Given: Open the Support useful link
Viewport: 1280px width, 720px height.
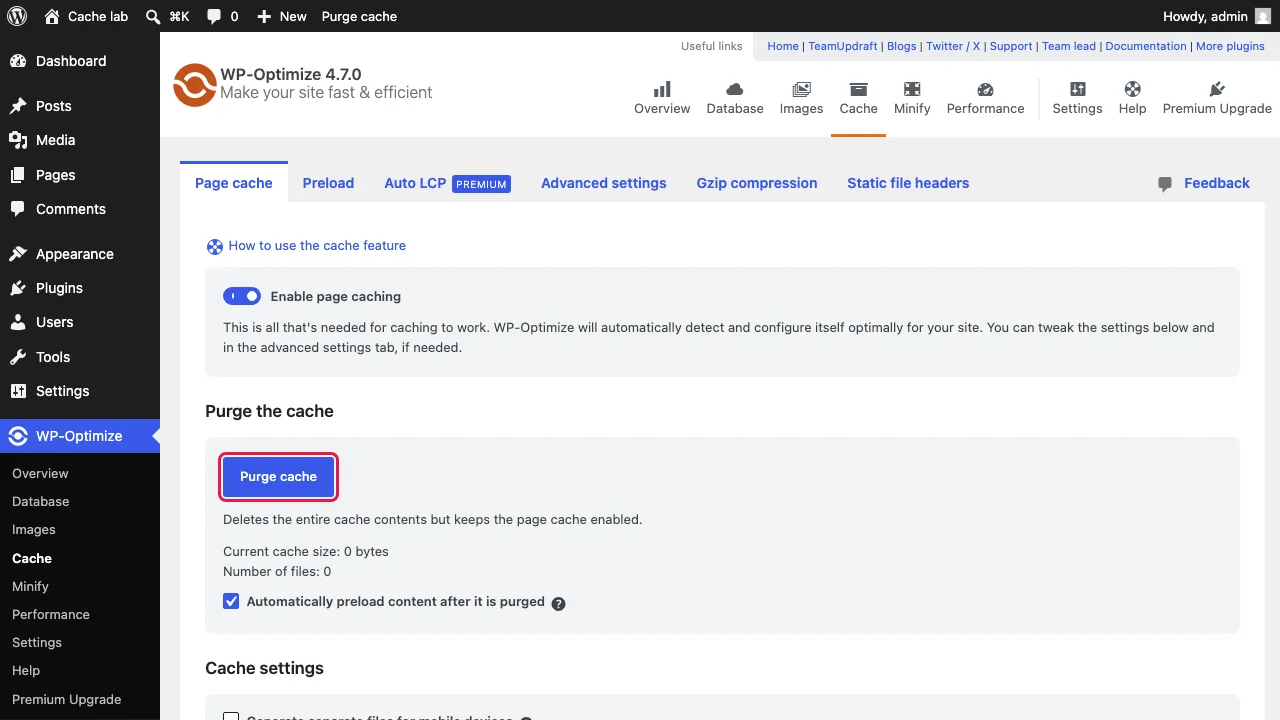Looking at the screenshot, I should pos(1011,46).
